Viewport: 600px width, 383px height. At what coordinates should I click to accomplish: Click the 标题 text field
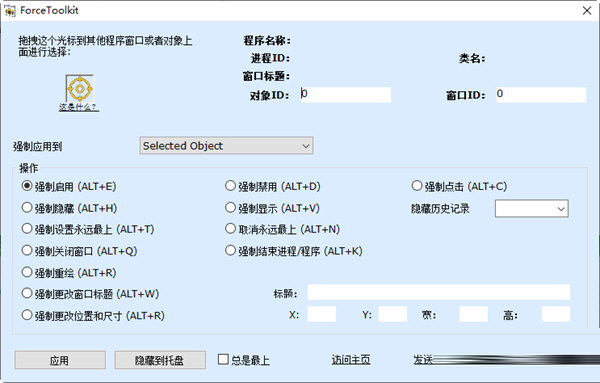coord(439,292)
